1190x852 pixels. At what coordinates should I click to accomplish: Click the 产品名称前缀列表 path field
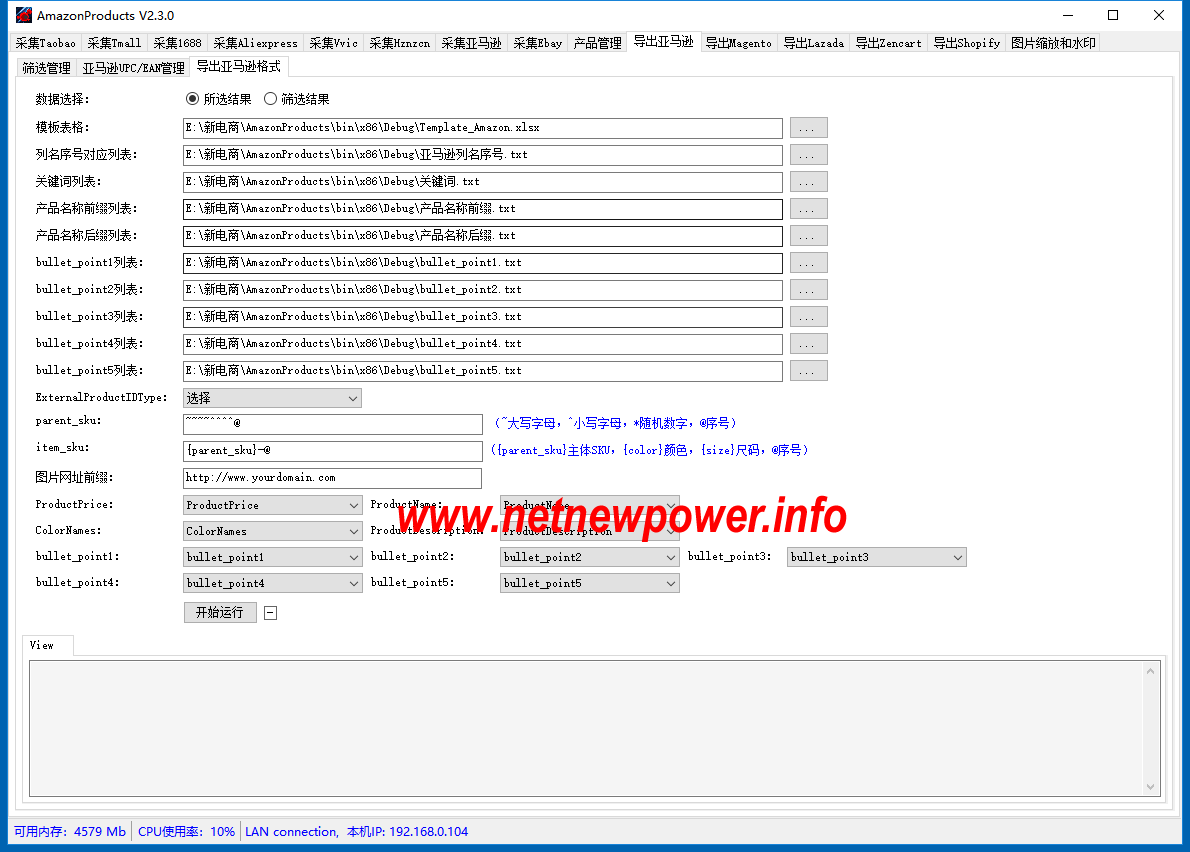(x=483, y=209)
